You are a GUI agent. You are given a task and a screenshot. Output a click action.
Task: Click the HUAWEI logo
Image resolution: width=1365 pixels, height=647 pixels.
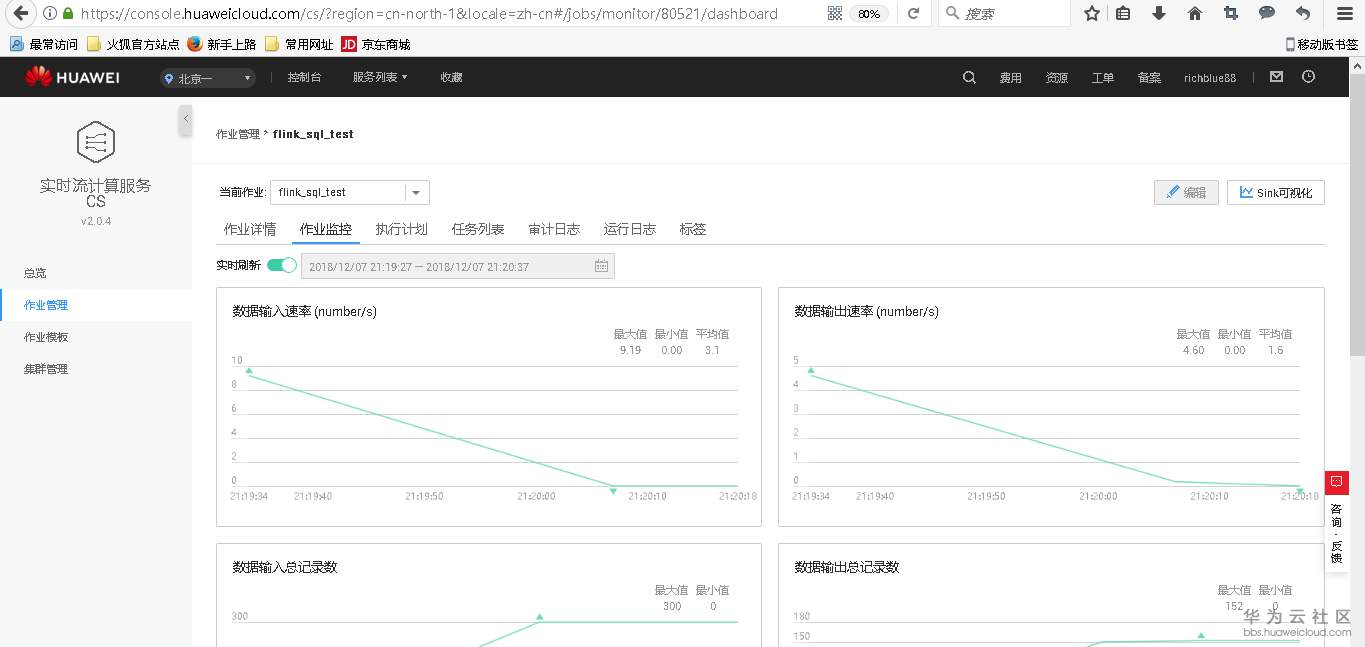tap(71, 77)
